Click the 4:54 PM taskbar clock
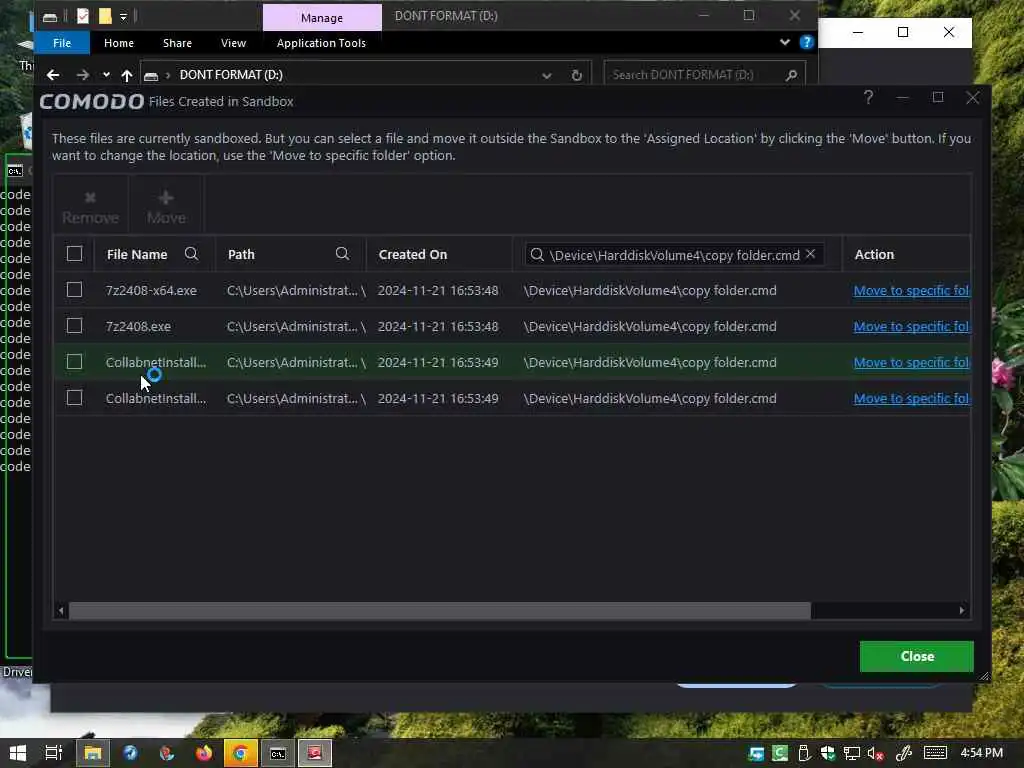Image resolution: width=1024 pixels, height=768 pixels. click(982, 753)
